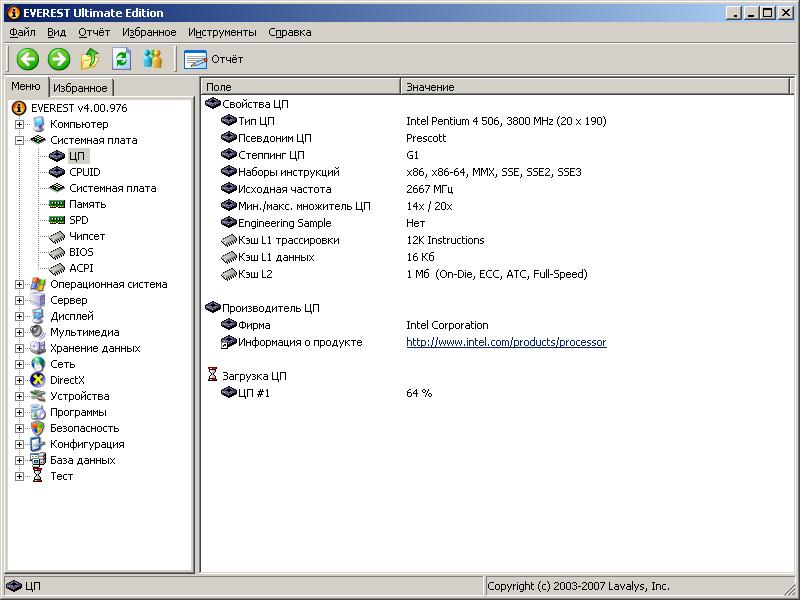Open the Избранное menu in the menu bar
800x600 pixels.
149,32
